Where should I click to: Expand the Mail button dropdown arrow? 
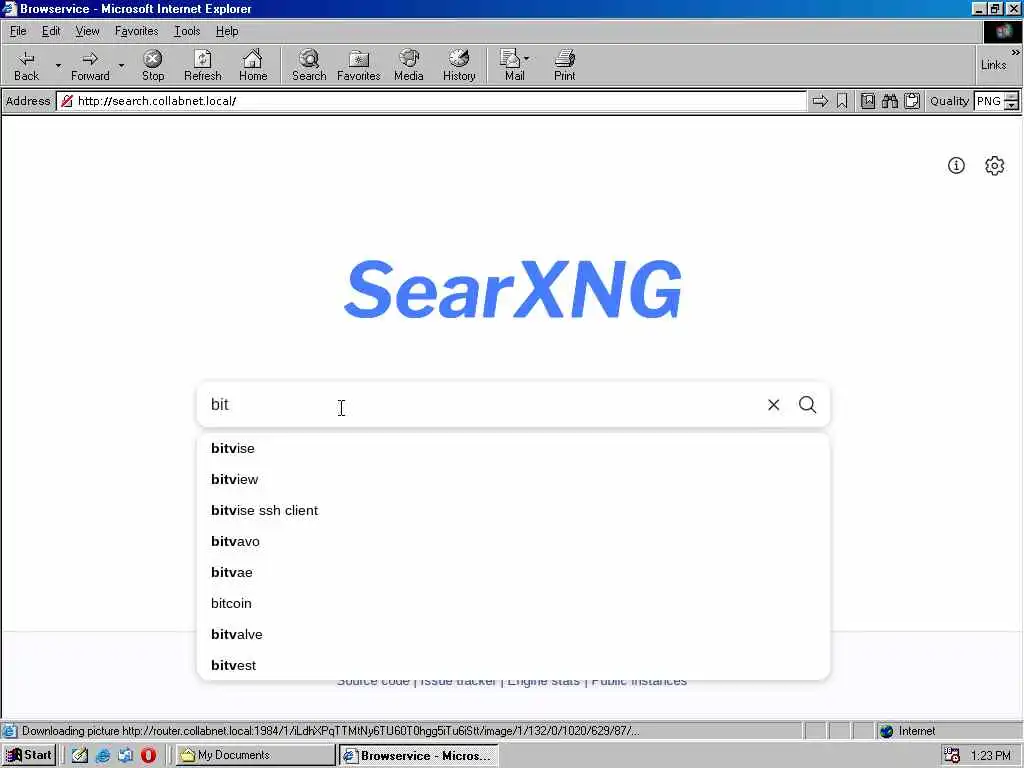click(527, 59)
